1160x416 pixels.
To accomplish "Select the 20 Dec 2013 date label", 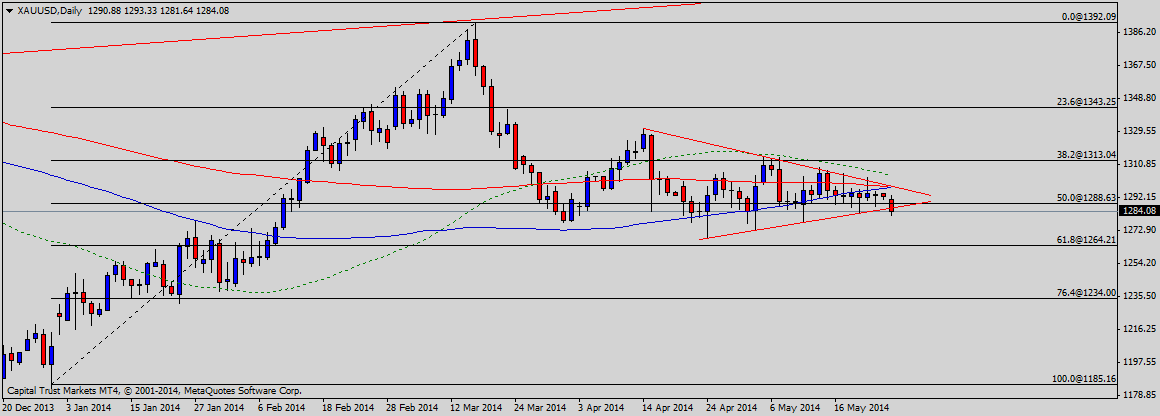I will (x=31, y=408).
